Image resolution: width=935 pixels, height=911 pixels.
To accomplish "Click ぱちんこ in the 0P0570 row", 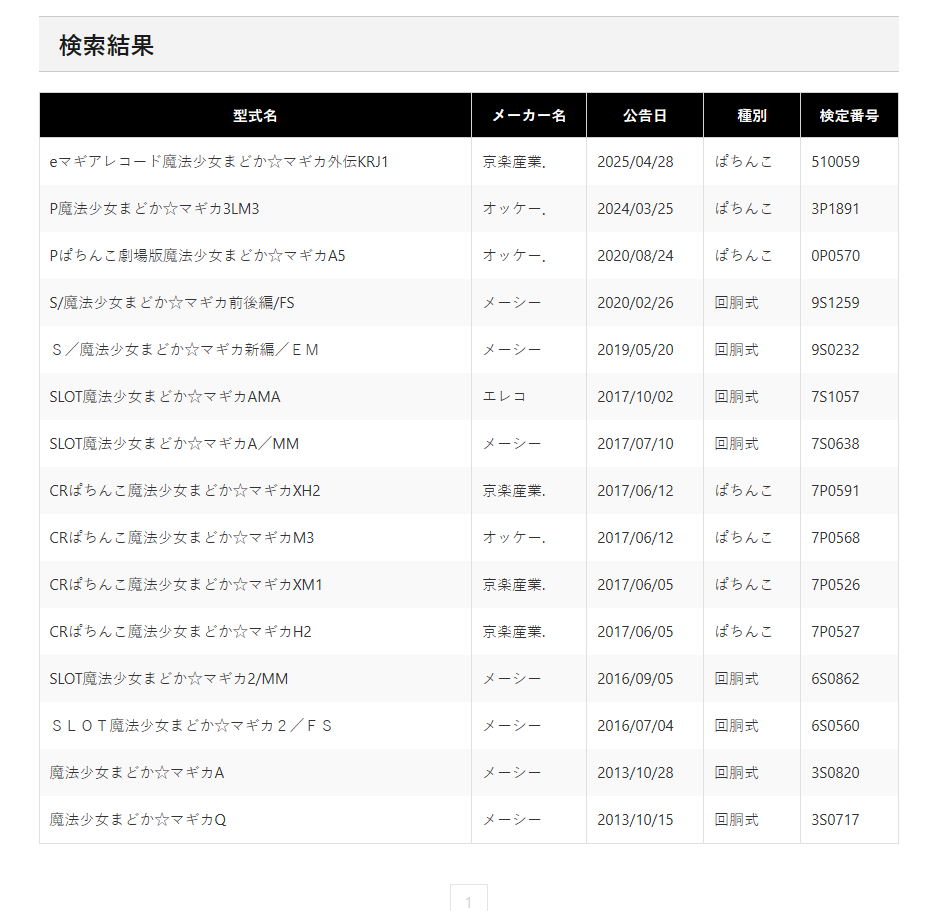I will tap(744, 256).
